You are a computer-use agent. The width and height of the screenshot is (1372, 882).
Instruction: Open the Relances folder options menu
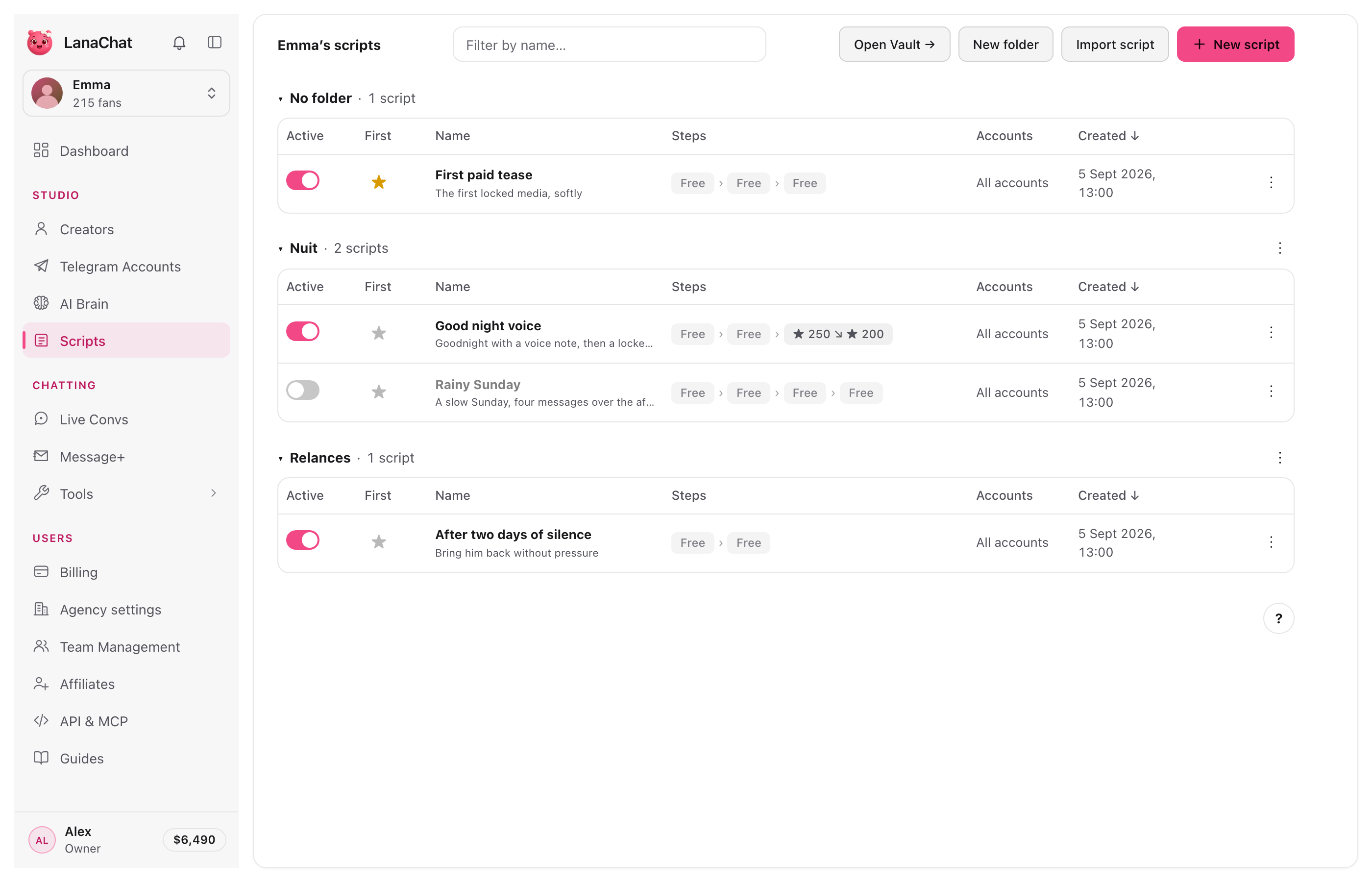tap(1280, 458)
